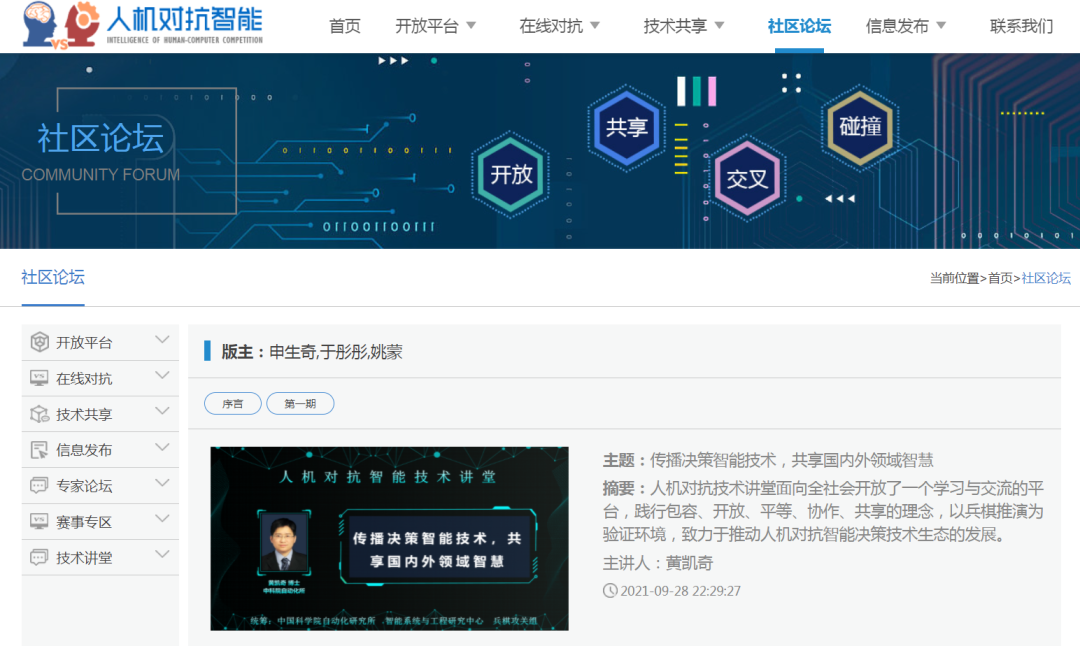This screenshot has height=646, width=1080.
Task: Click the 序言 pill button
Action: [x=233, y=404]
